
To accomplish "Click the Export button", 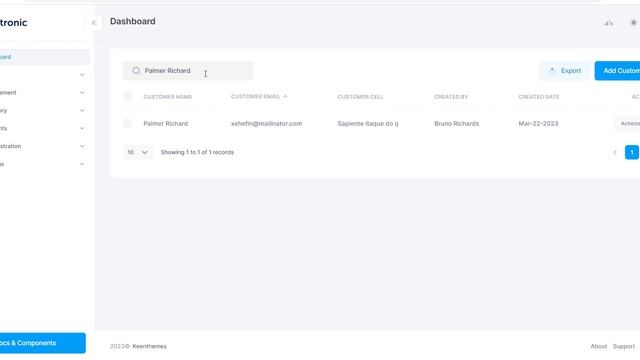I will 564,71.
